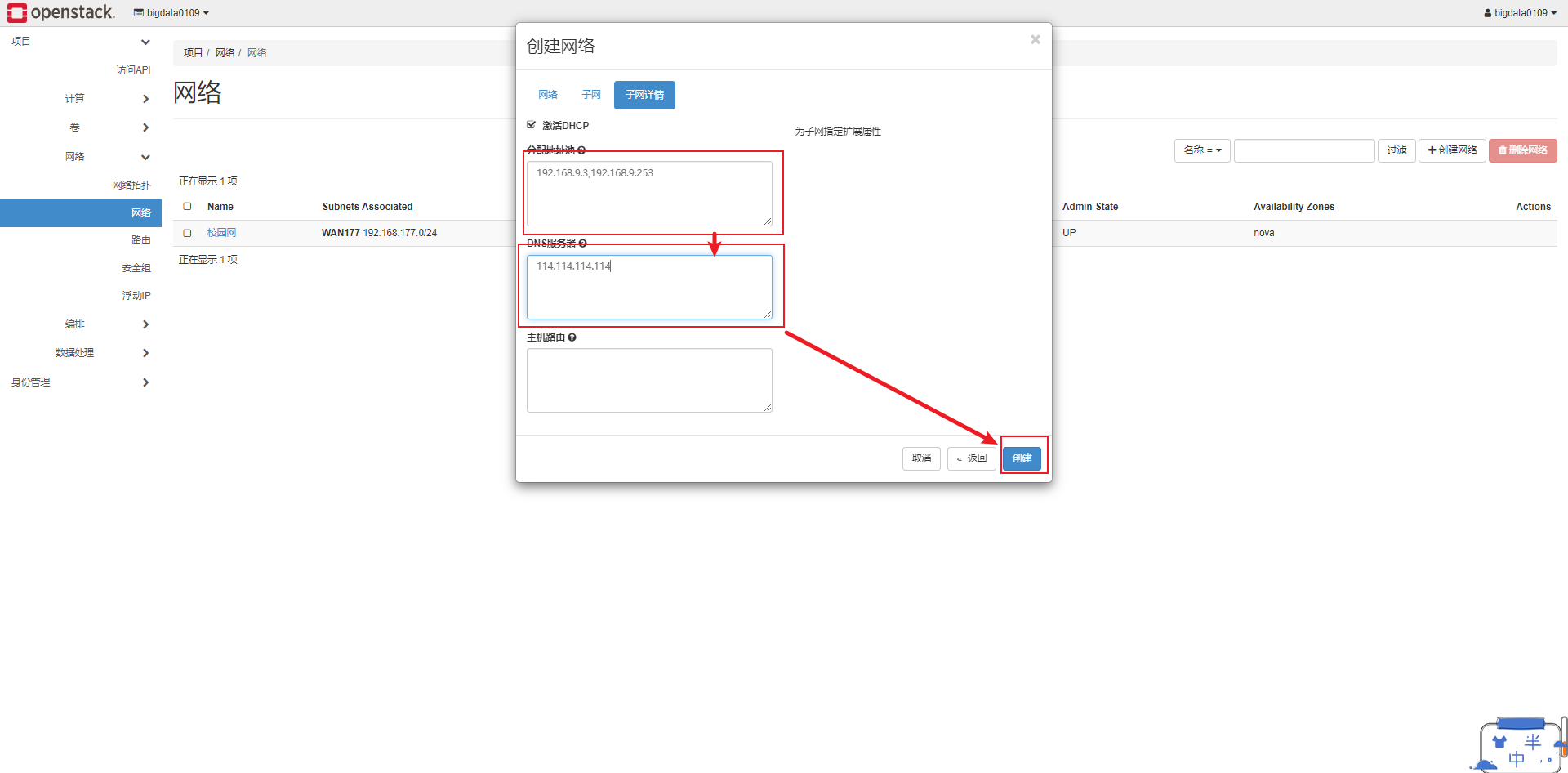Click the OpenStack logo
Viewport: 1568px width, 773px height.
(x=61, y=12)
